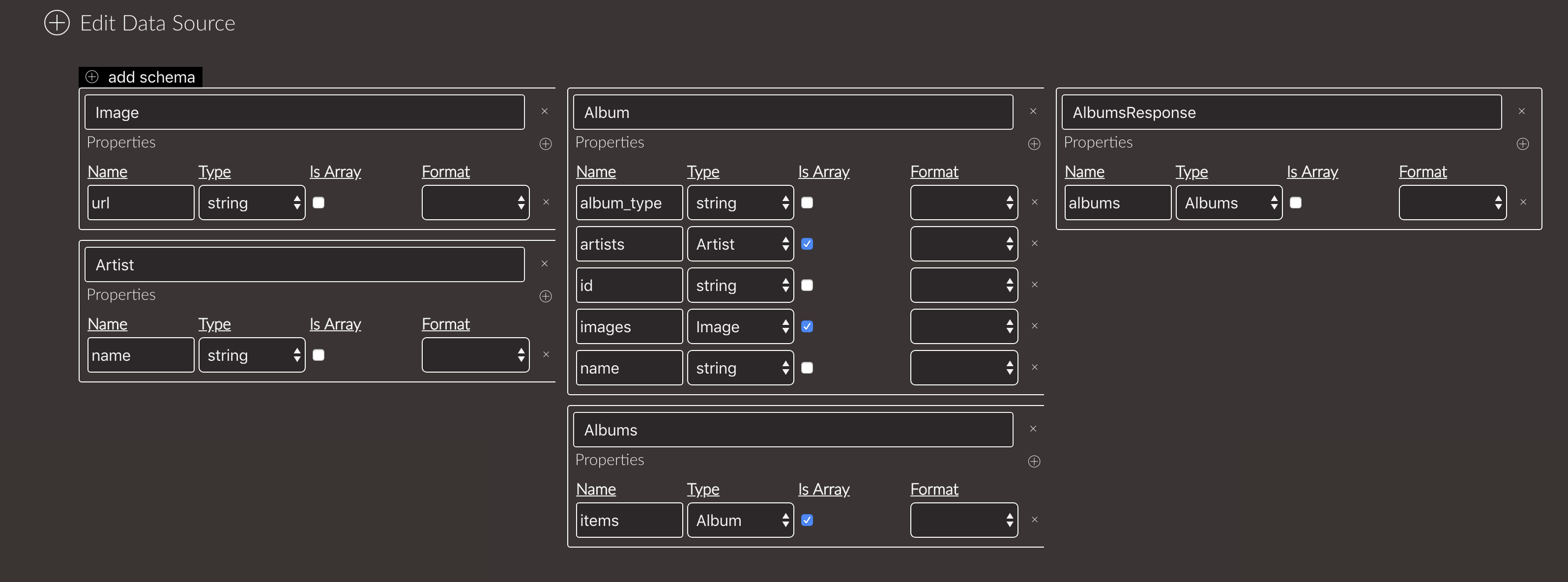Click the items name field

[629, 521]
